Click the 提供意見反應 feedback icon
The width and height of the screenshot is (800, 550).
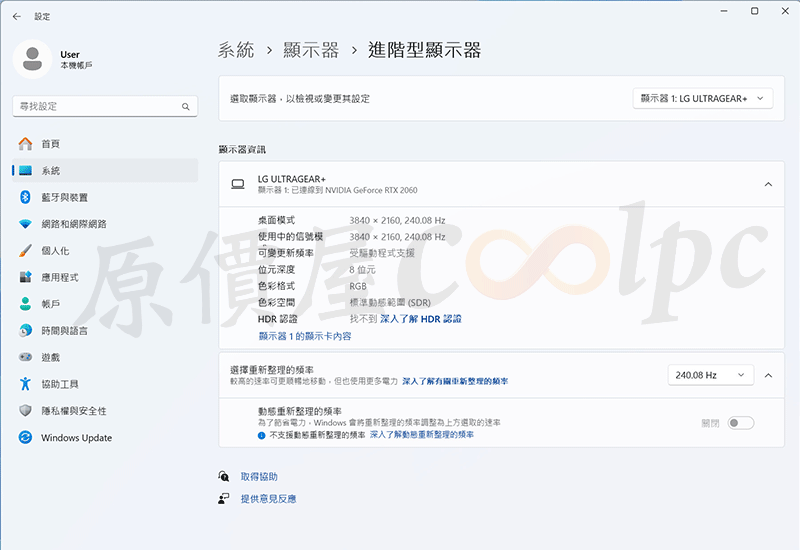coord(223,498)
